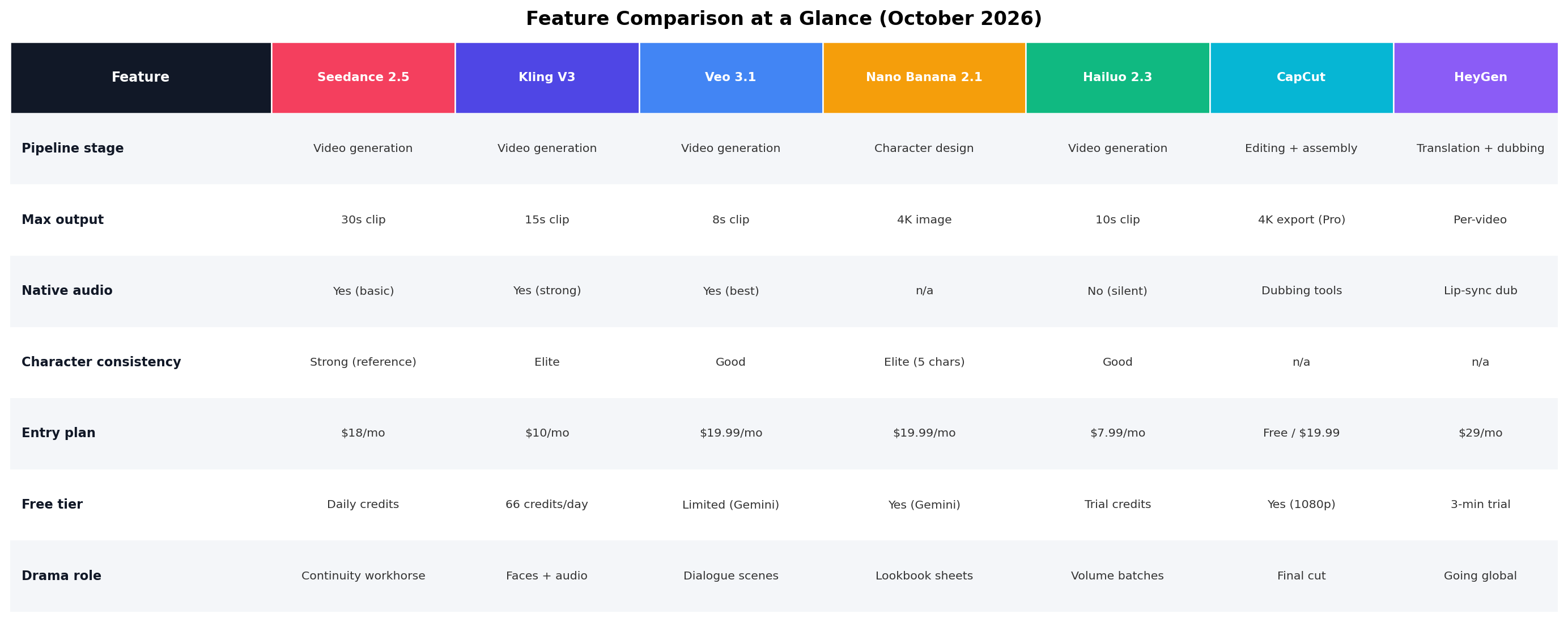Select the 'Character design' cell

[x=925, y=149]
